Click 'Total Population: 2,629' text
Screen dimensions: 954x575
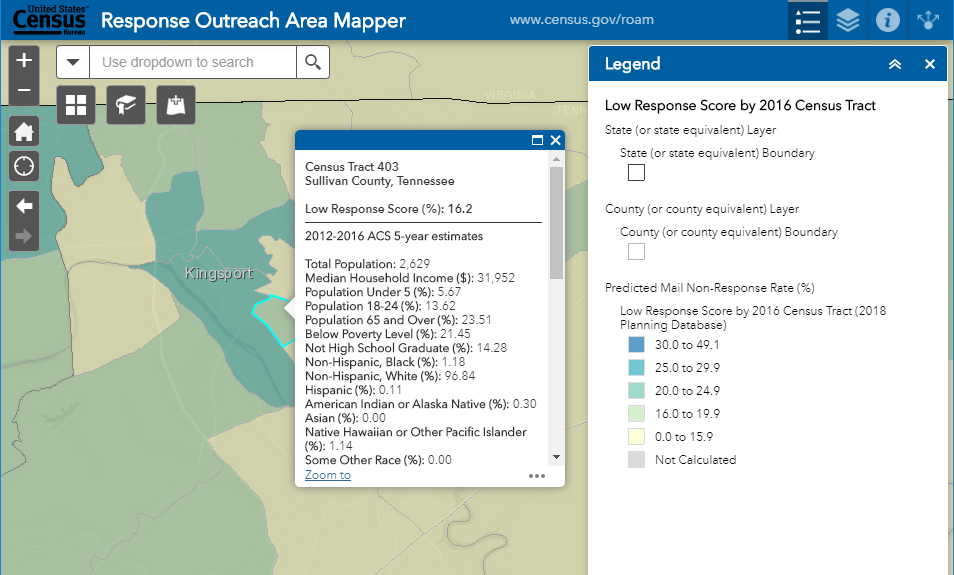tap(367, 263)
